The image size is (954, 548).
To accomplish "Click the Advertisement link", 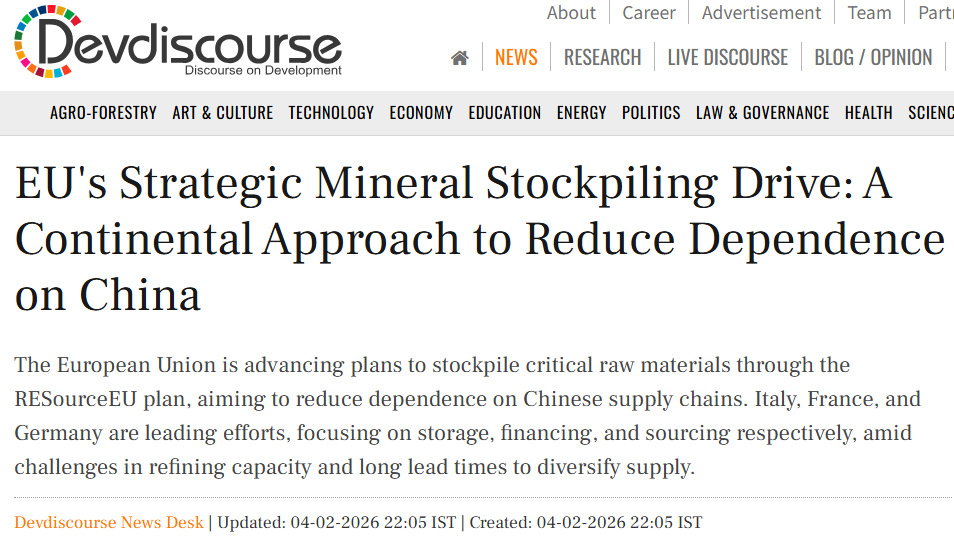I will [761, 13].
